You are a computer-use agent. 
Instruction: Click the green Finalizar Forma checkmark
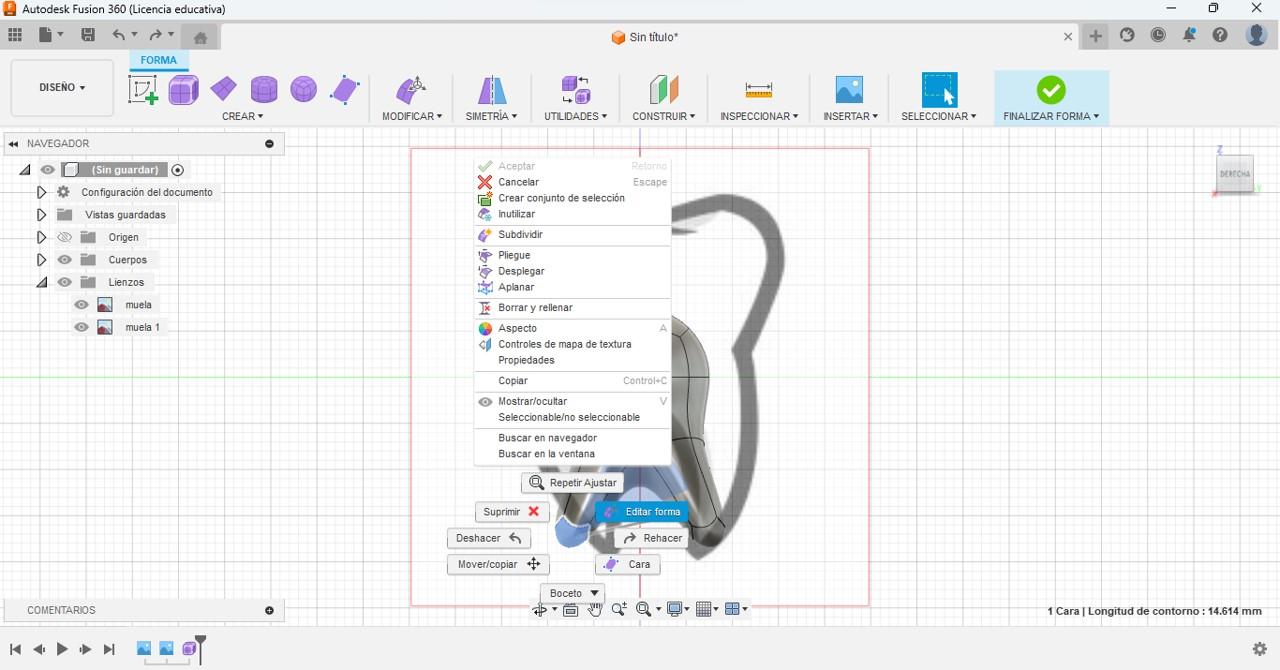pyautogui.click(x=1051, y=90)
